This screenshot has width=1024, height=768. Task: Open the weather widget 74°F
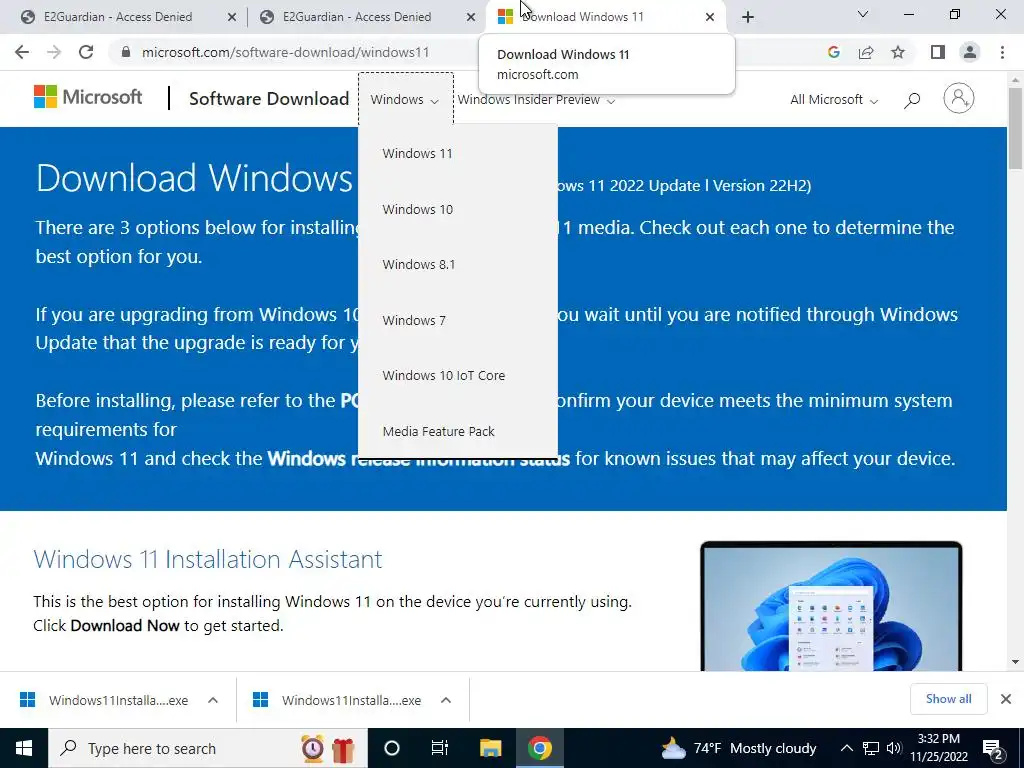click(x=739, y=748)
